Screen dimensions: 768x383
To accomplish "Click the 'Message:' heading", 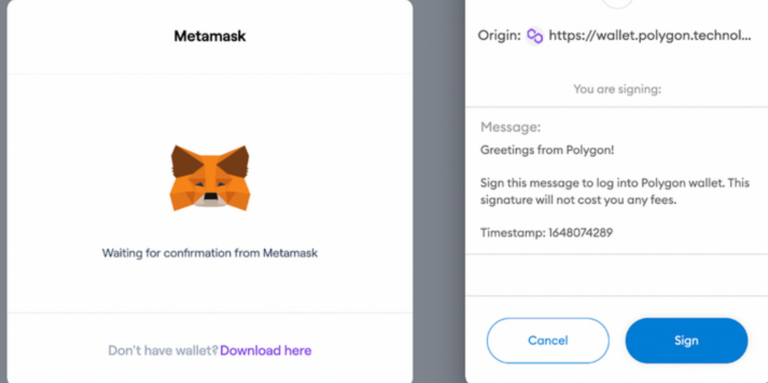I will point(510,127).
